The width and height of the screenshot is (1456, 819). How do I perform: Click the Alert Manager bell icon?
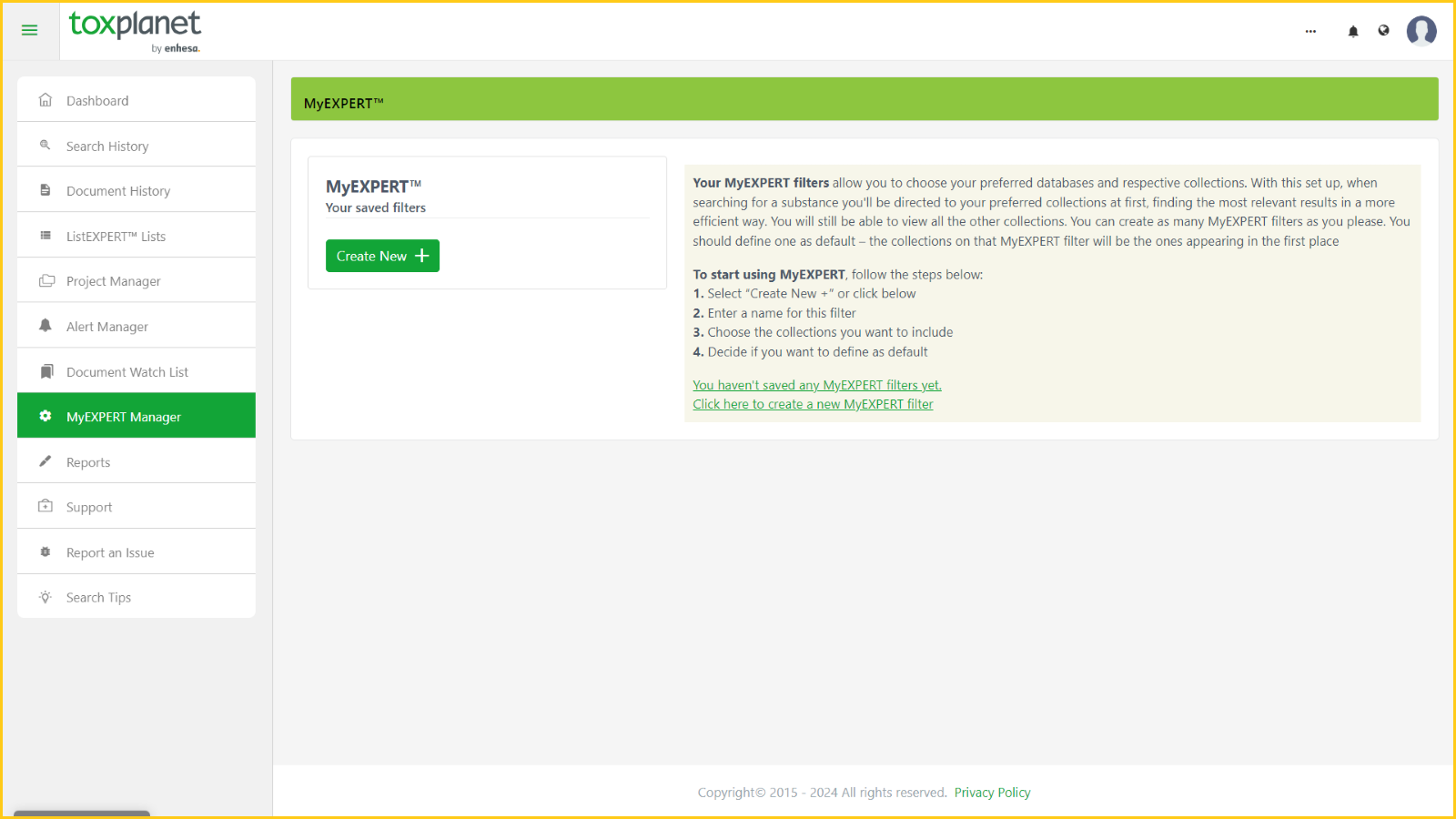point(45,326)
